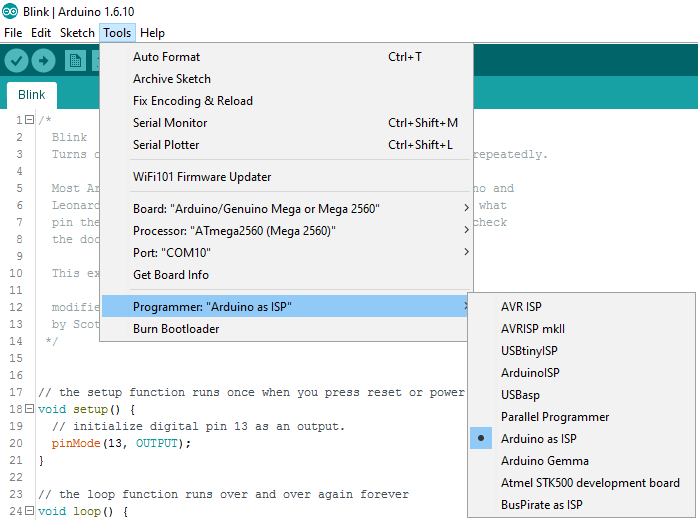
Task: Click the Arduino logo in title bar
Action: coord(9,10)
